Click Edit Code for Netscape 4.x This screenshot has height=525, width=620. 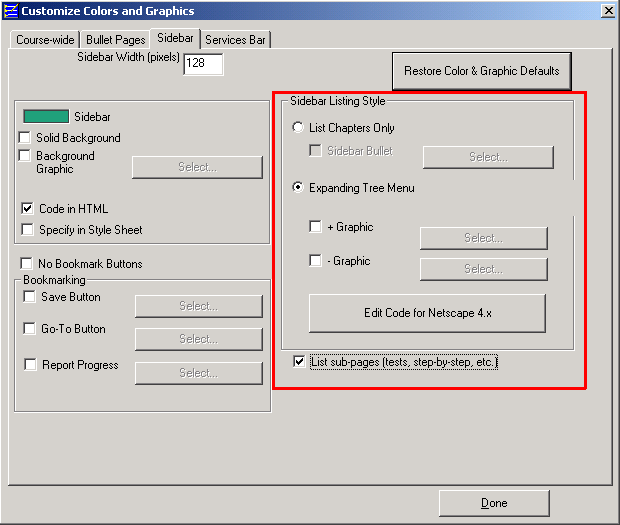tap(427, 313)
